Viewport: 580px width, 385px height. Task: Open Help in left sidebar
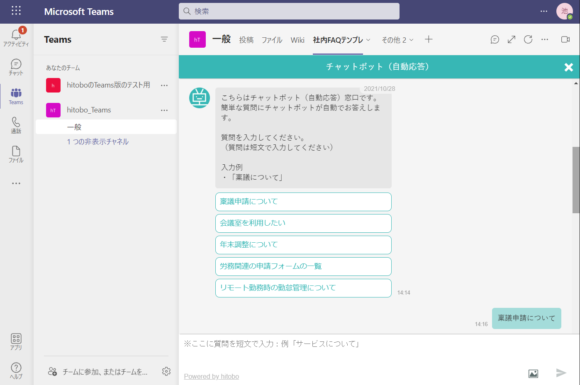pos(16,371)
